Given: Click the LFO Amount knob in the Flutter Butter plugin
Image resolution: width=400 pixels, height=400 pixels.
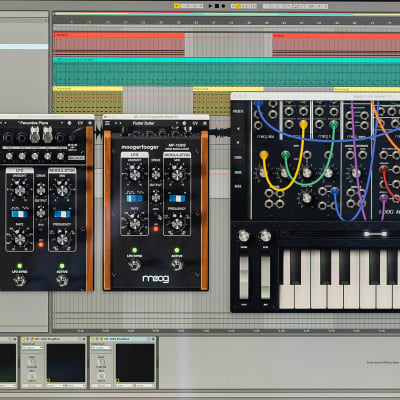Looking at the screenshot, I should click(x=134, y=174).
